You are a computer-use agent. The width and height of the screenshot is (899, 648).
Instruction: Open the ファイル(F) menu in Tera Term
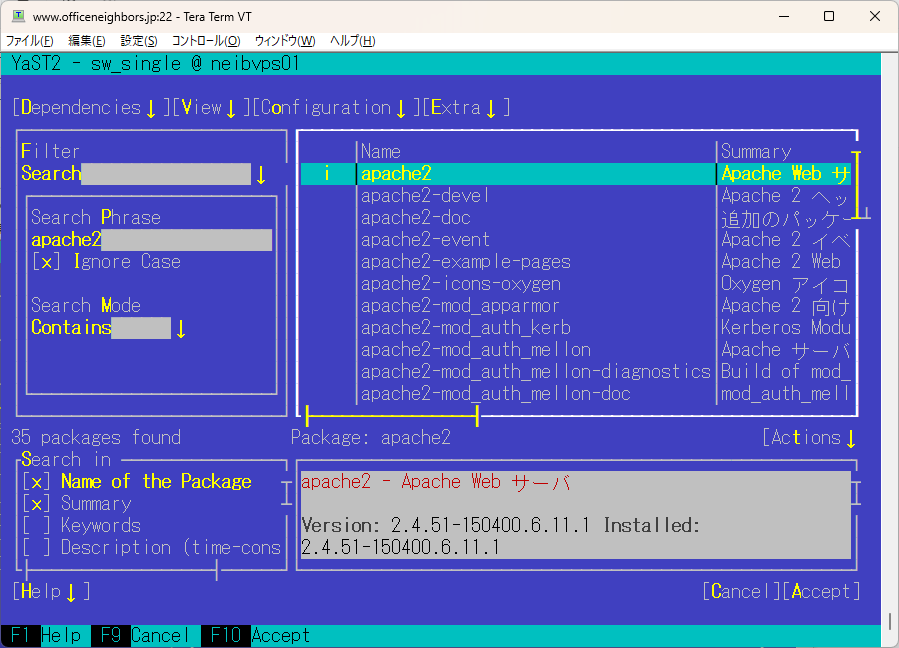pos(30,41)
